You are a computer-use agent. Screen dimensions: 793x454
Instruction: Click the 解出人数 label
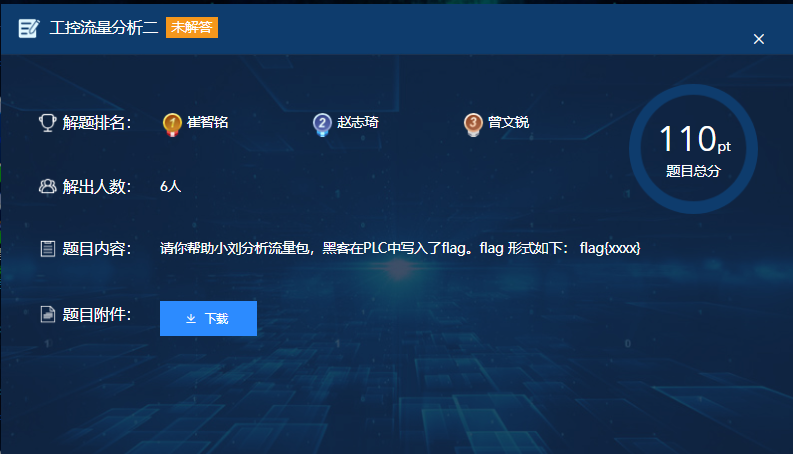coord(97,187)
